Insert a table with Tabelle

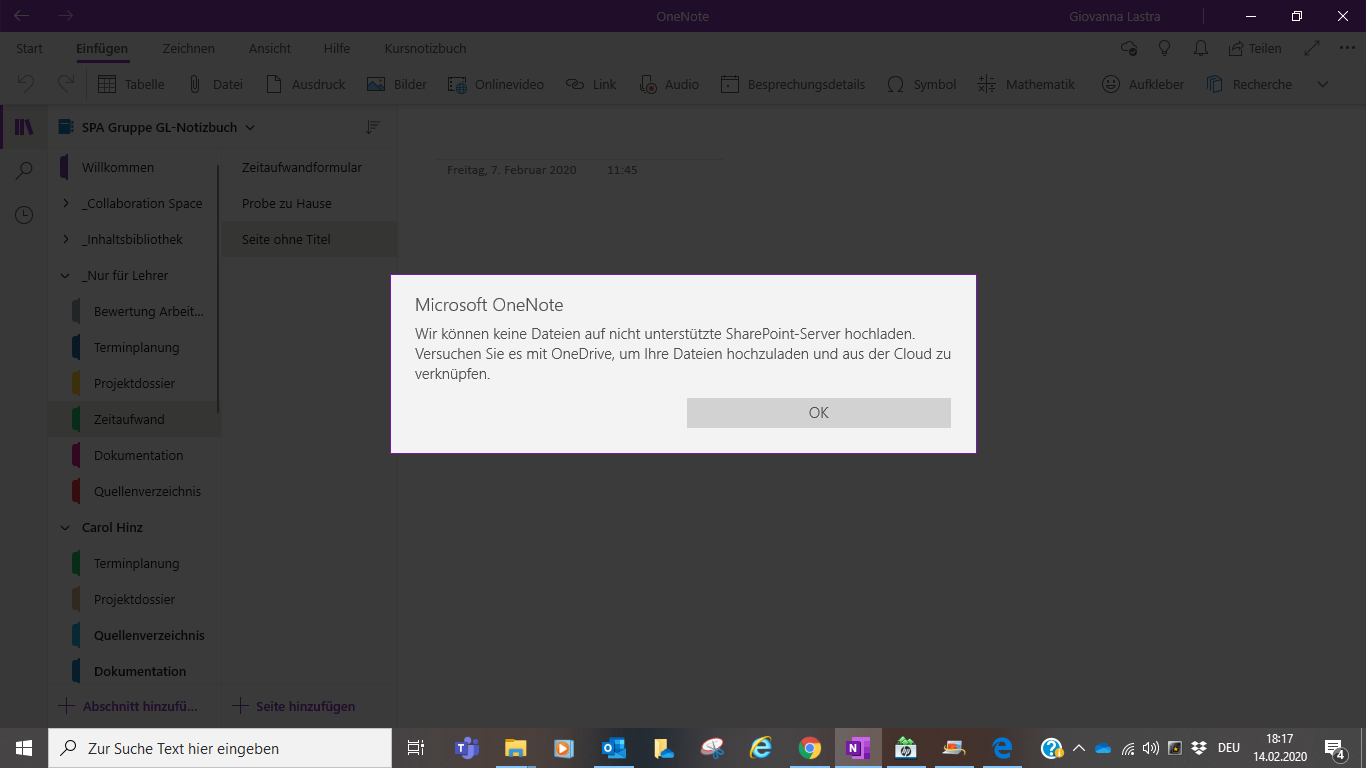(x=131, y=85)
